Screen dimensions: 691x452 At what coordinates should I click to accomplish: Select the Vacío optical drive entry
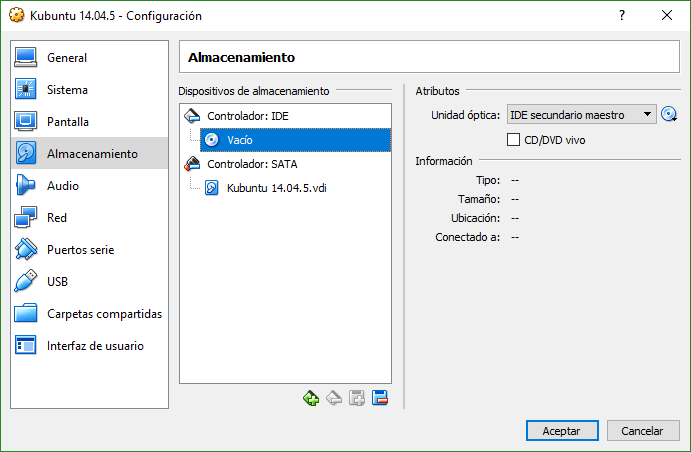tap(239, 140)
